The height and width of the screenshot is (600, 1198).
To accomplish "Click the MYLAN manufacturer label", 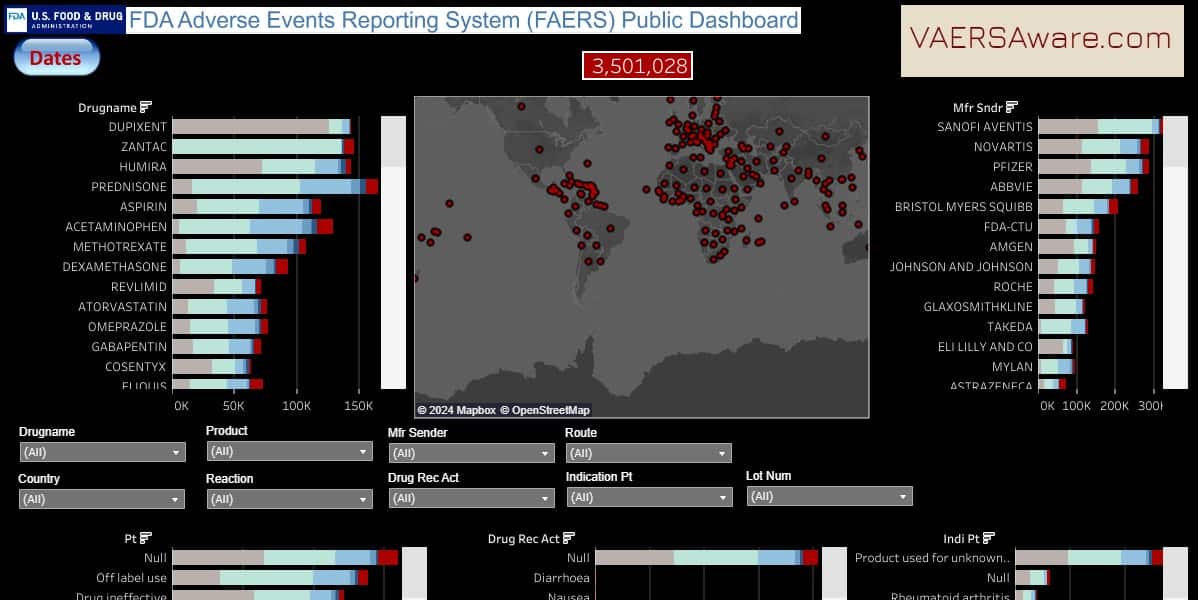I will click(1012, 367).
